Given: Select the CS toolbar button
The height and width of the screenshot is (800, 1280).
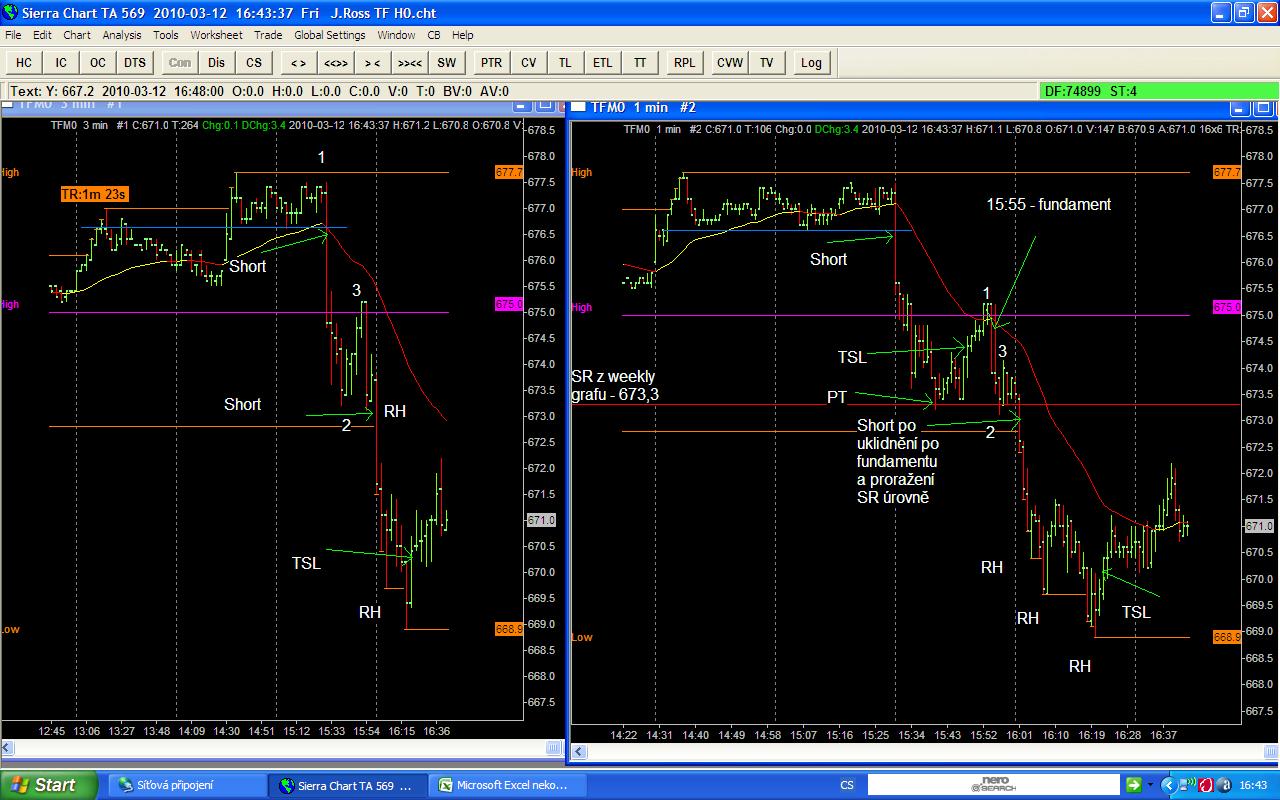Looking at the screenshot, I should click(254, 62).
